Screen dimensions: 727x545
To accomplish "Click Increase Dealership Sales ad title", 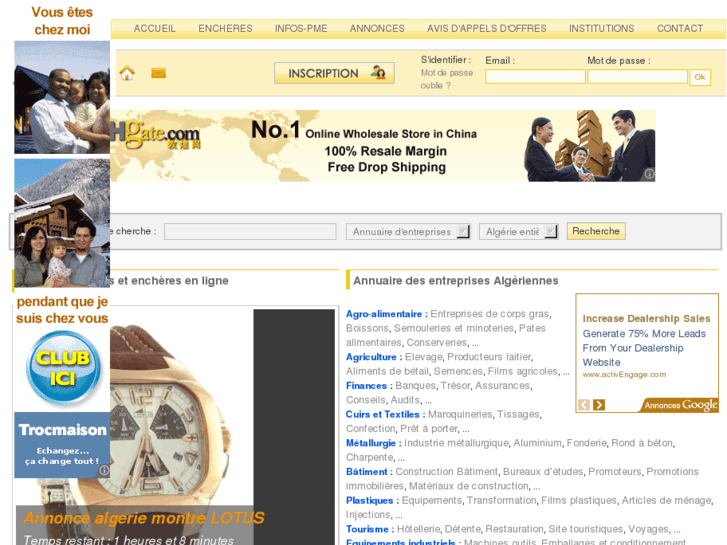I will (x=646, y=319).
